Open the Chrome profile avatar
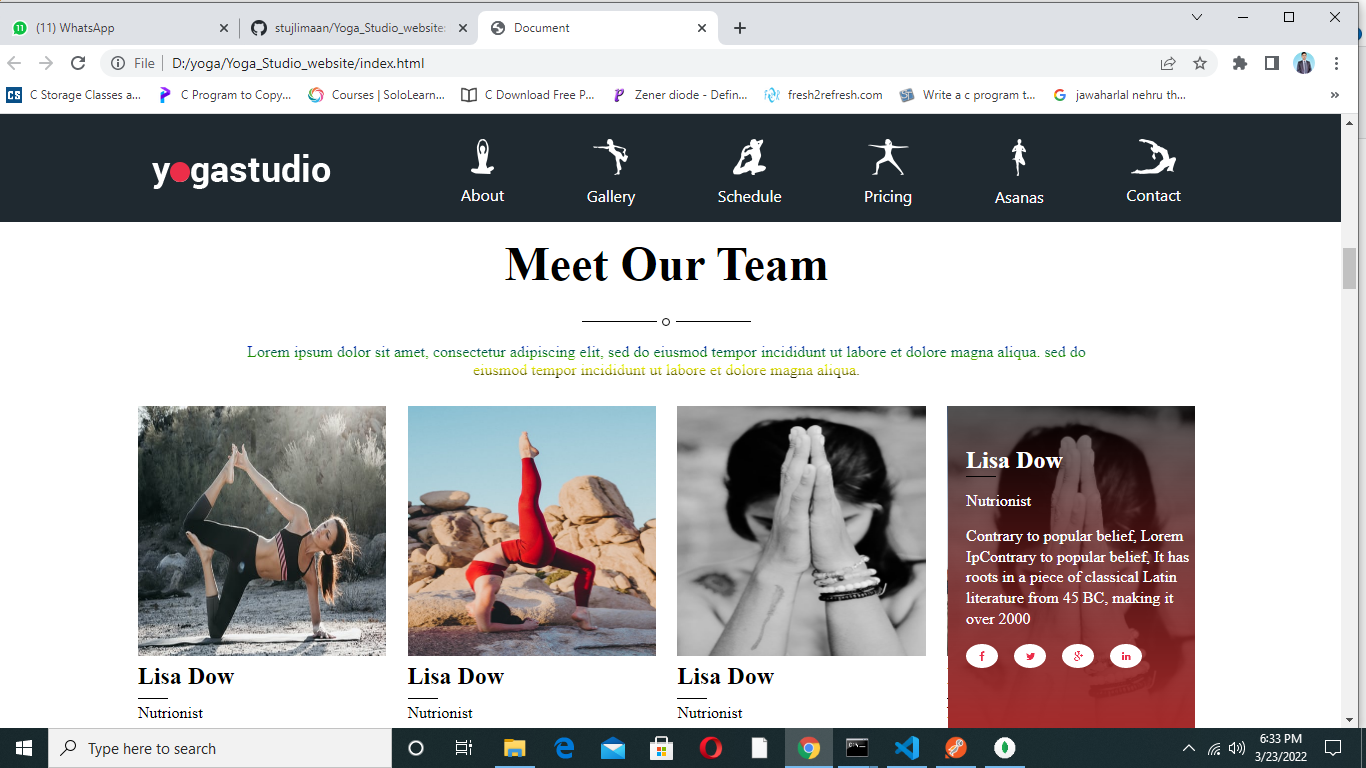 point(1304,63)
